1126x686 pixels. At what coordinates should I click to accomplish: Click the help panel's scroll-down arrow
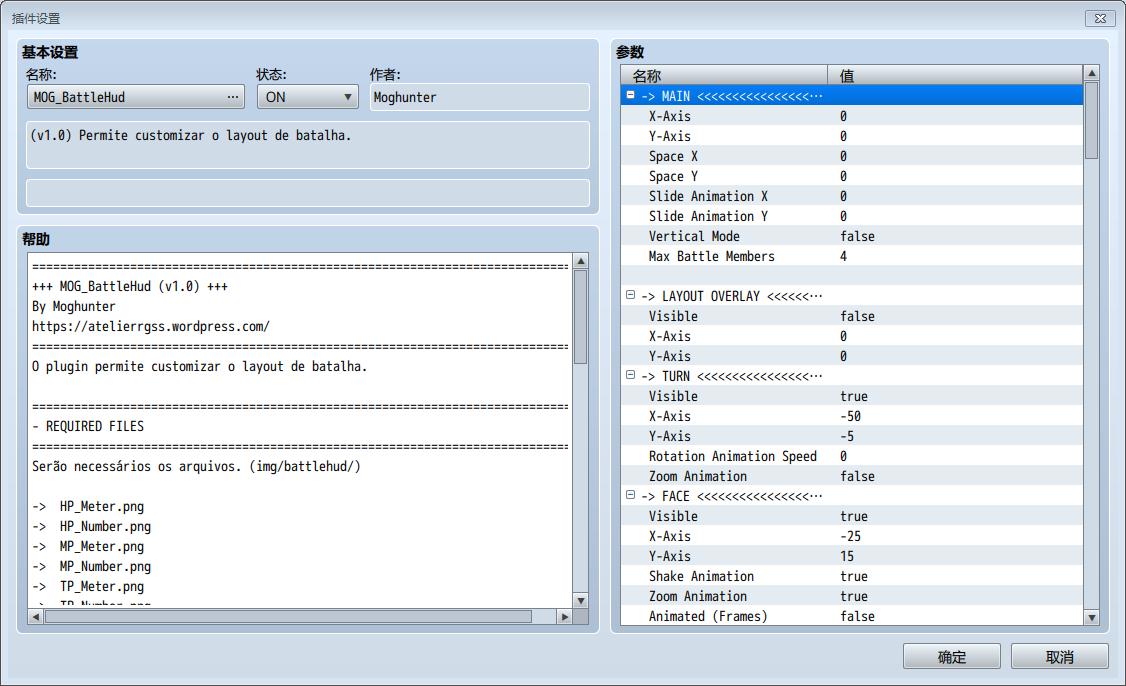580,601
